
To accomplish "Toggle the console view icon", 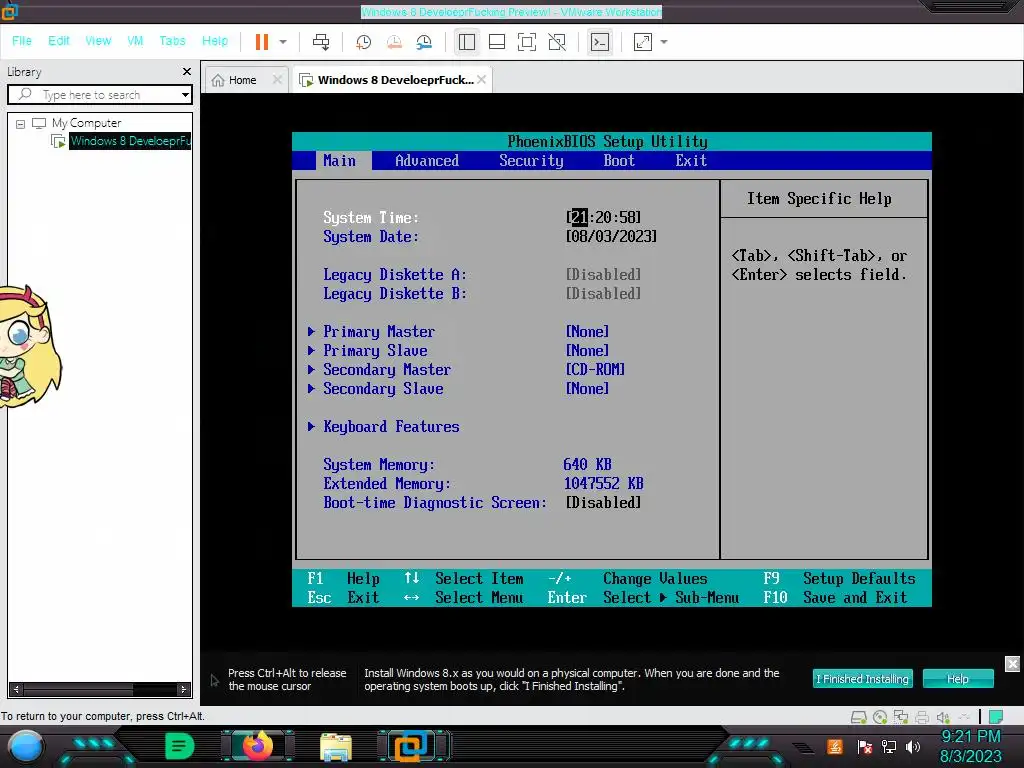I will (x=600, y=42).
